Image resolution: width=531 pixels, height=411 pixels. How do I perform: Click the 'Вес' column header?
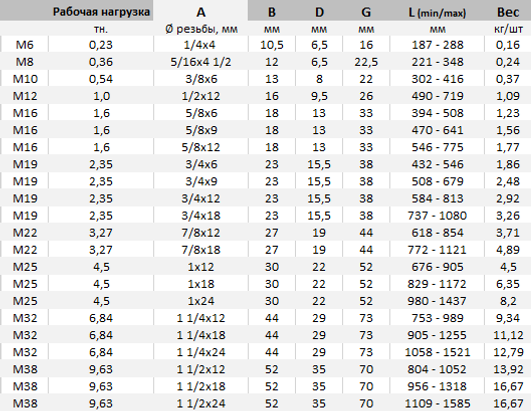point(508,12)
